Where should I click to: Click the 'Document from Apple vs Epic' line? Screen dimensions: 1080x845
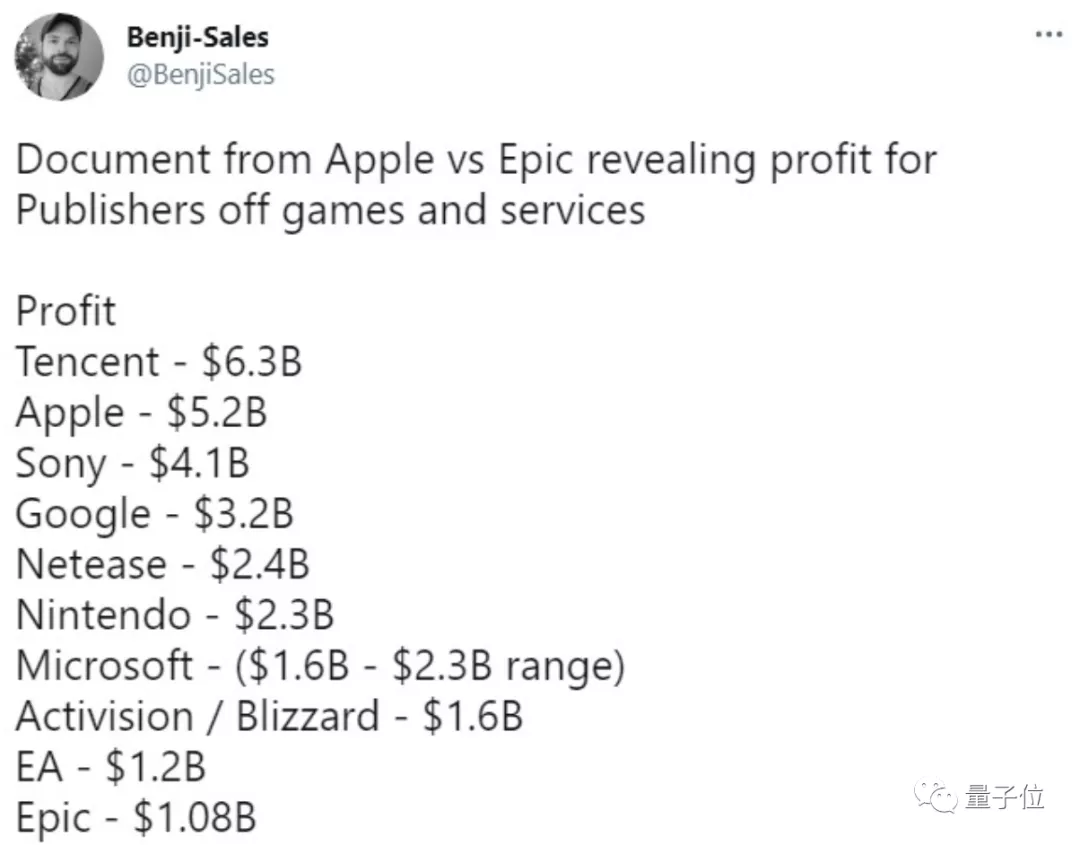[476, 160]
